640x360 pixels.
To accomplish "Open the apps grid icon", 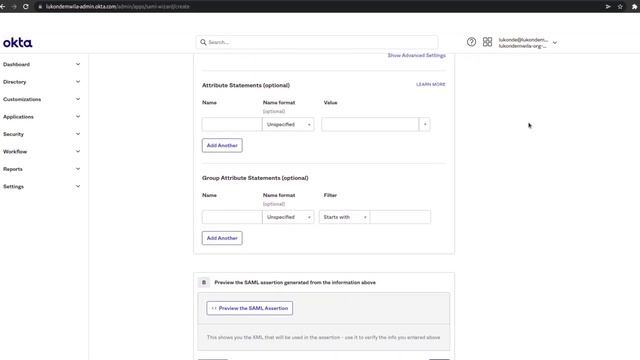I will [x=487, y=42].
